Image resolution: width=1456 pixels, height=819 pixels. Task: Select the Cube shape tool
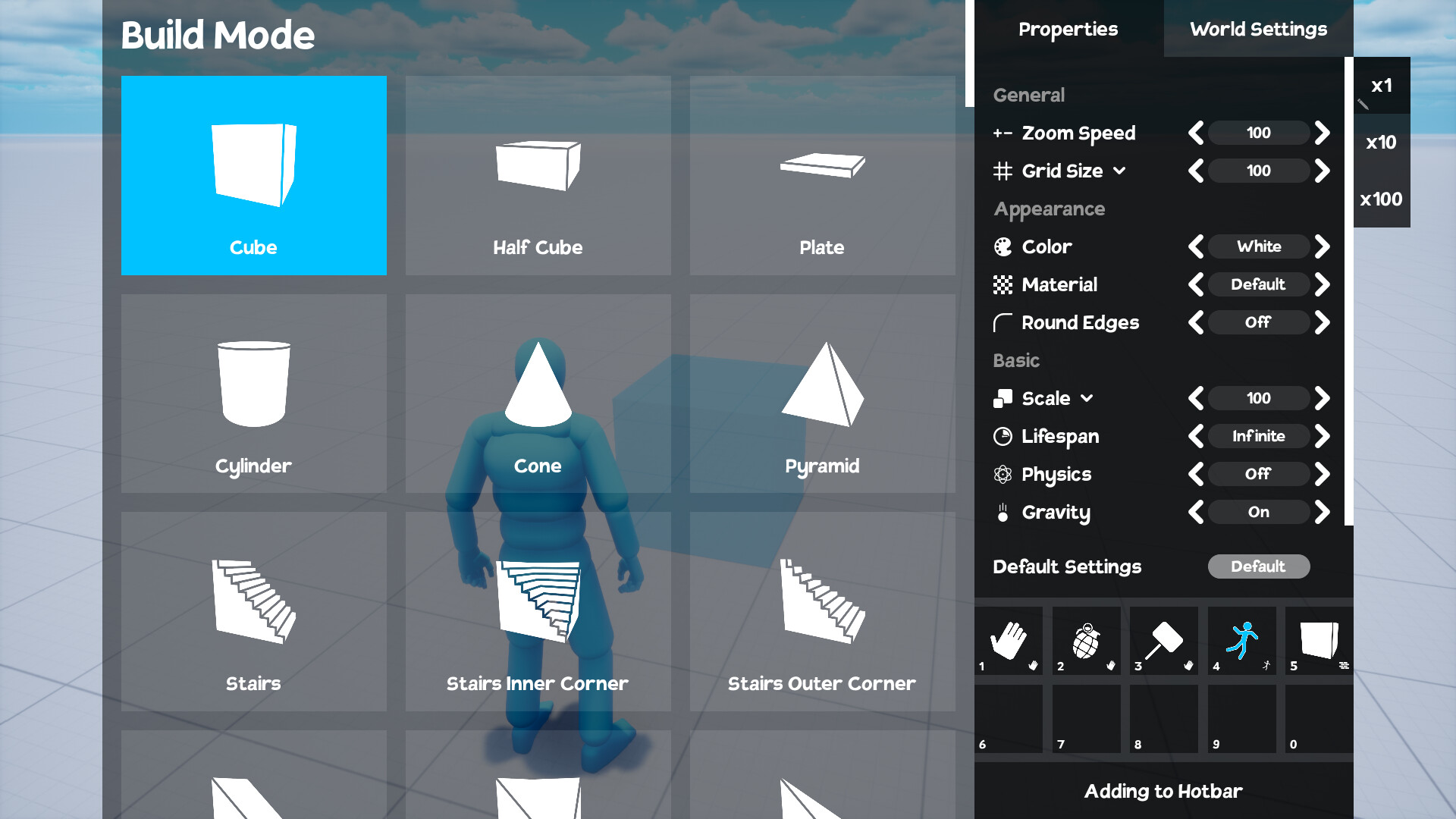tap(253, 176)
